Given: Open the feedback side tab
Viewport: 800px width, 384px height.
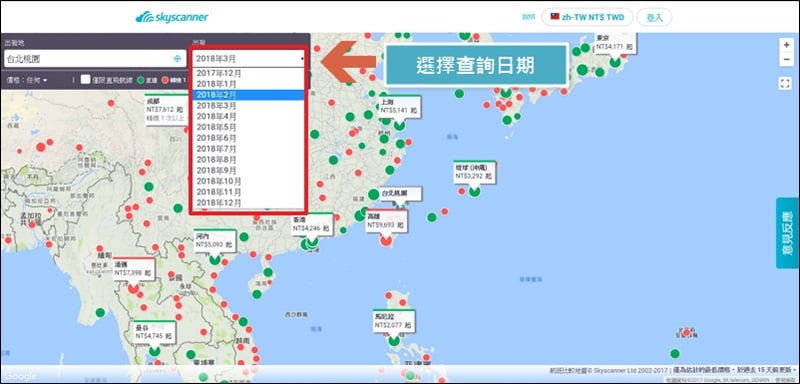Looking at the screenshot, I should click(x=788, y=233).
